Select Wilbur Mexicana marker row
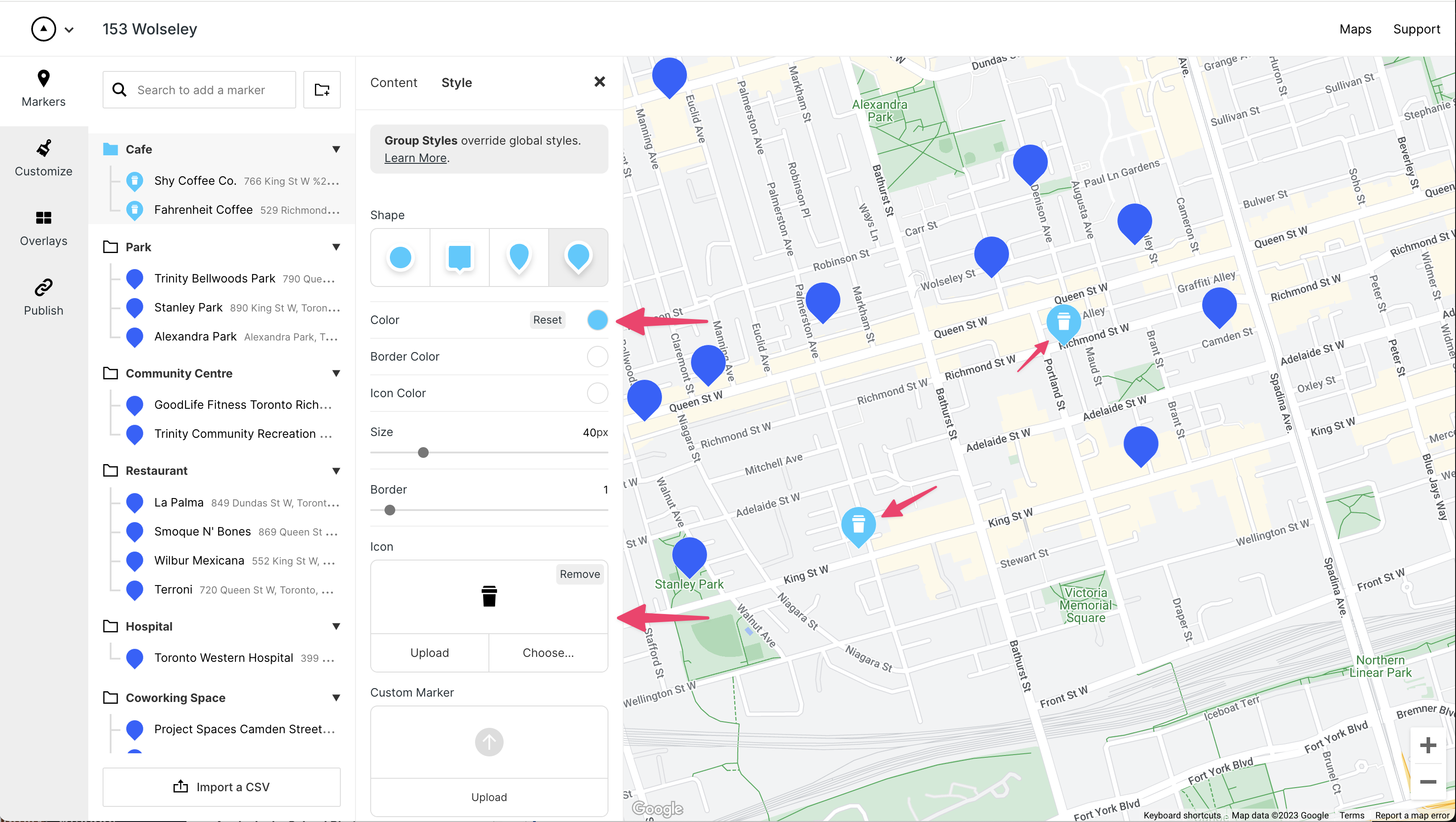Image resolution: width=1456 pixels, height=822 pixels. (x=233, y=561)
